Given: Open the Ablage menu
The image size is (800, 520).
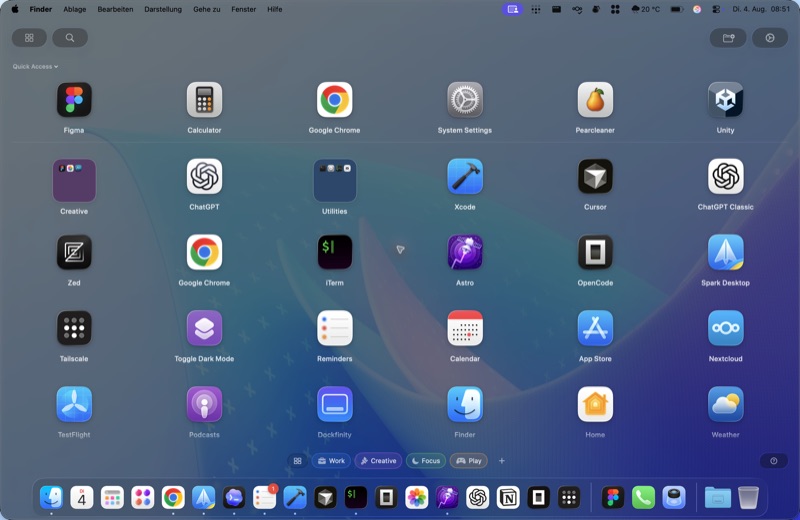Looking at the screenshot, I should (74, 9).
